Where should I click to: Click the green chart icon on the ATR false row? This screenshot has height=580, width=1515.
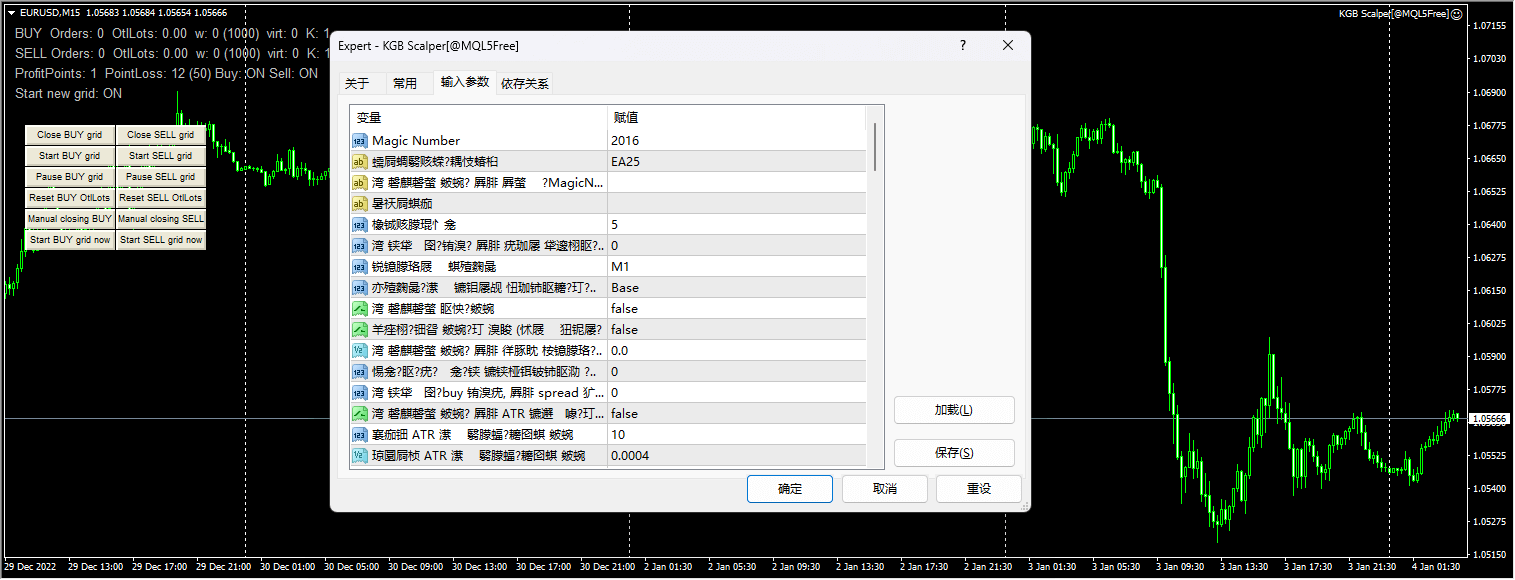point(359,413)
